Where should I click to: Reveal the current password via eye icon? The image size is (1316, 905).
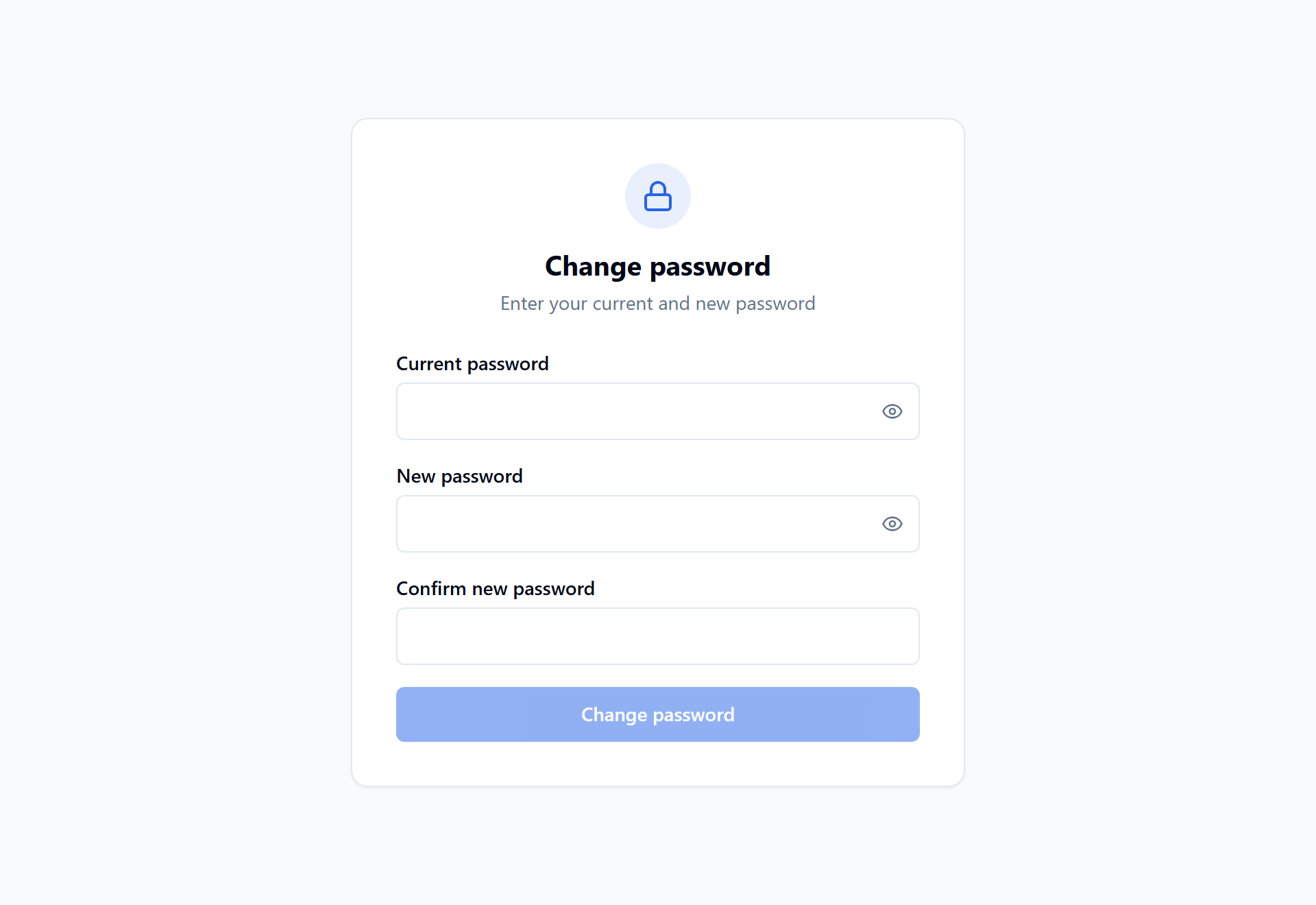[x=892, y=411]
